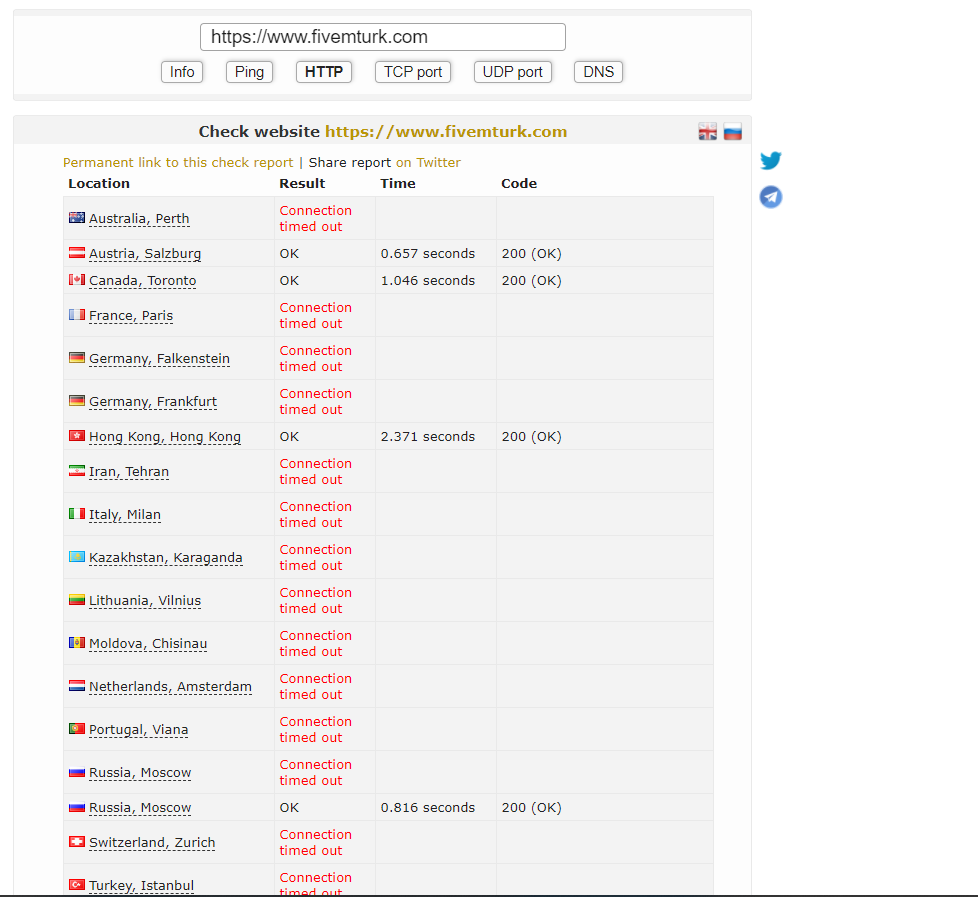Open Austria, Salzburg node link

145,253
